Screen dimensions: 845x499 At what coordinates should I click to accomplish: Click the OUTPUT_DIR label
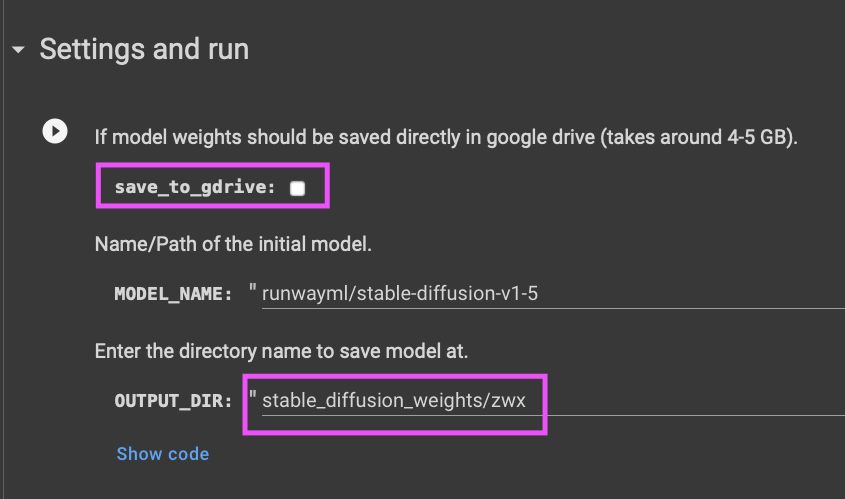[x=174, y=401]
